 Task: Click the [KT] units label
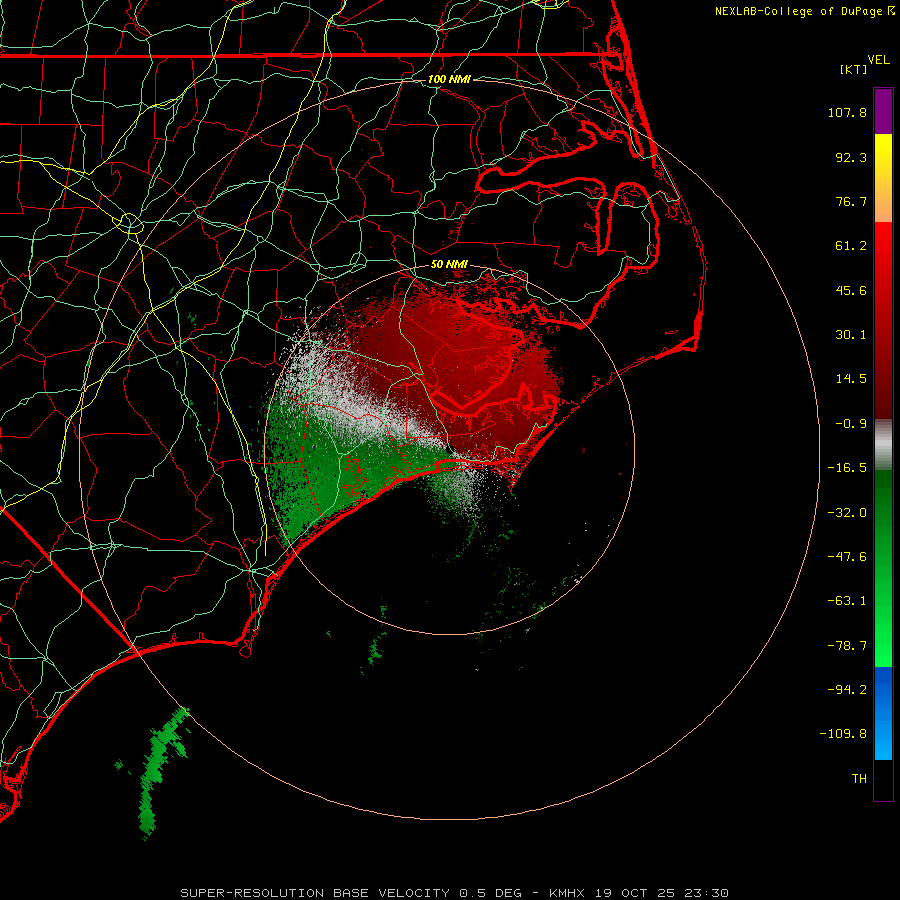(x=854, y=69)
